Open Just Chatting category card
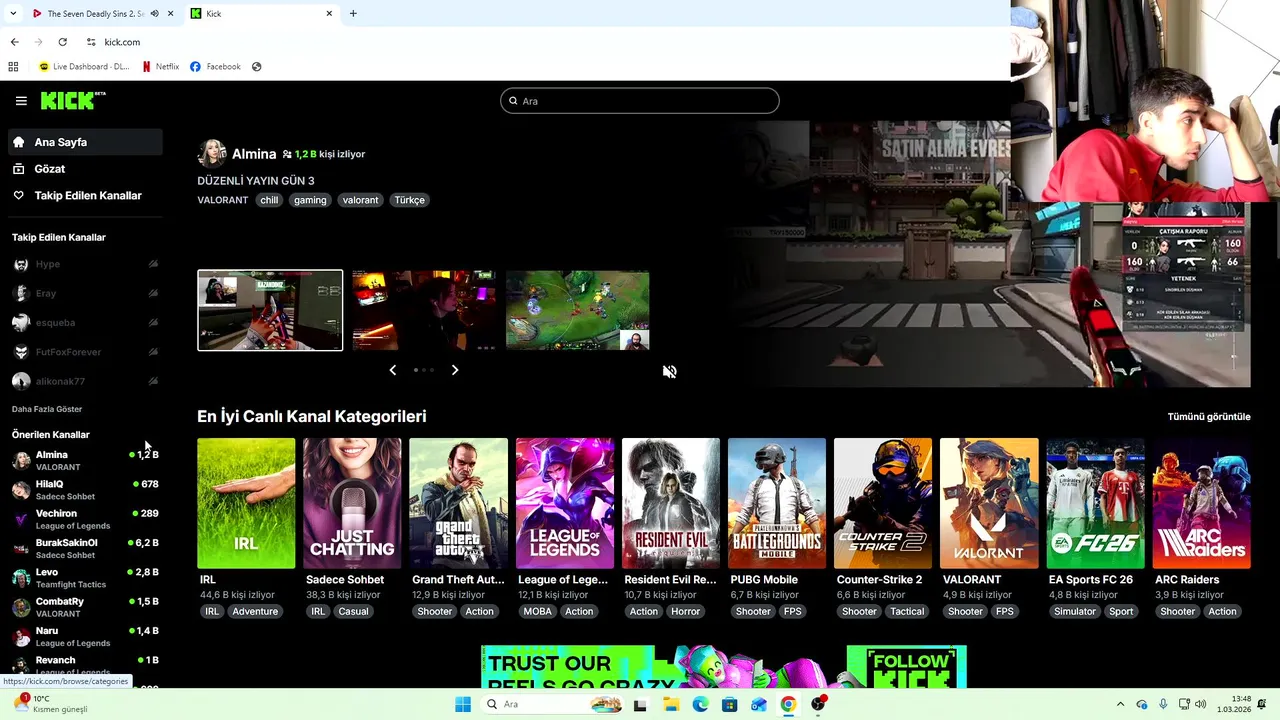Viewport: 1280px width, 720px height. click(352, 503)
